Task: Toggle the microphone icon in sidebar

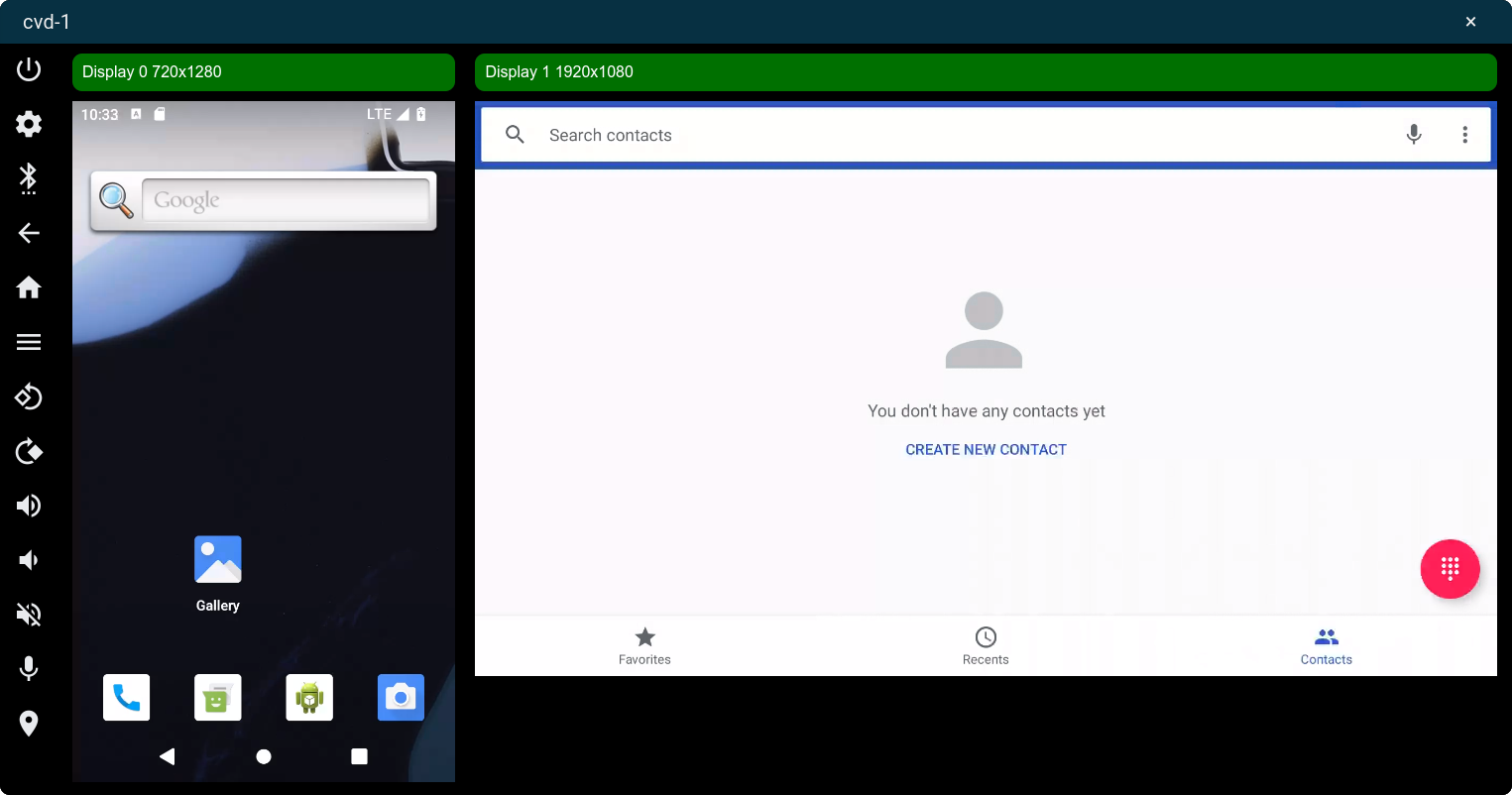Action: 29,669
